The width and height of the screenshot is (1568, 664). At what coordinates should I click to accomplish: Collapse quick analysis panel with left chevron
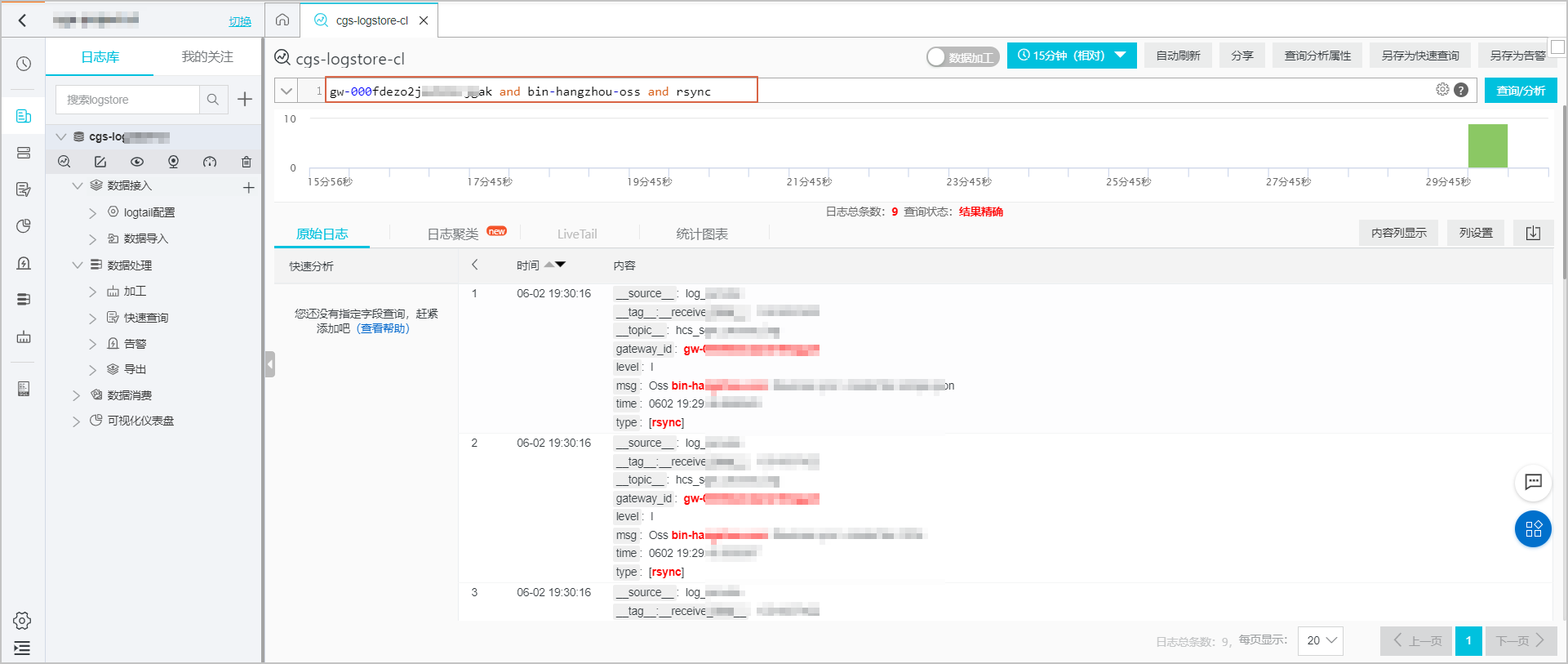click(474, 265)
